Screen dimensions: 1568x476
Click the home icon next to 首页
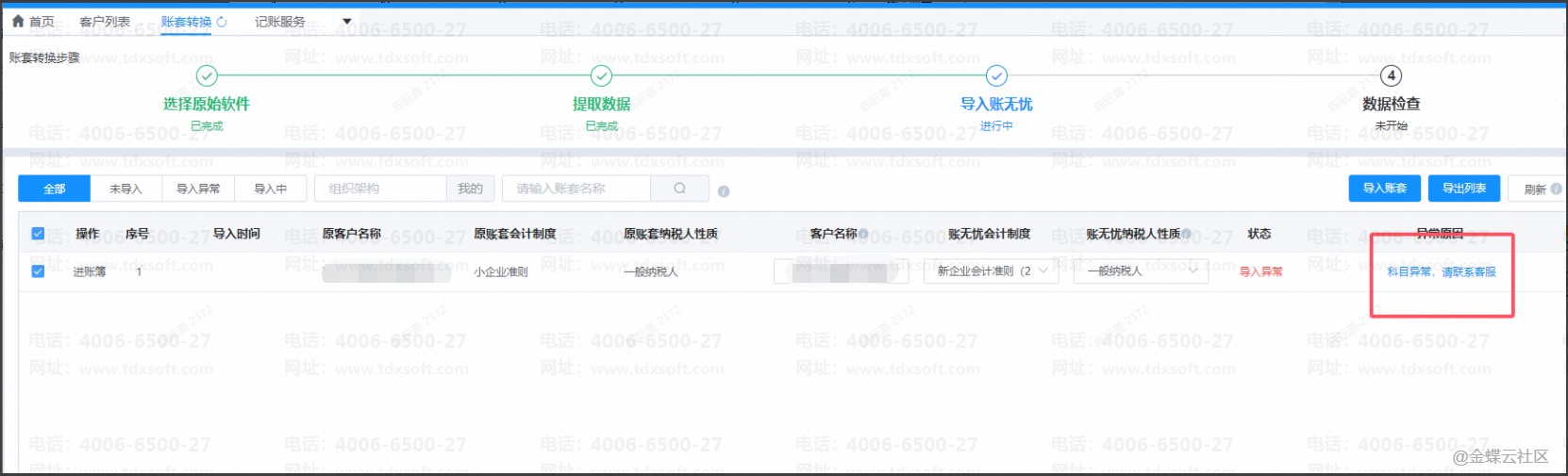point(17,21)
